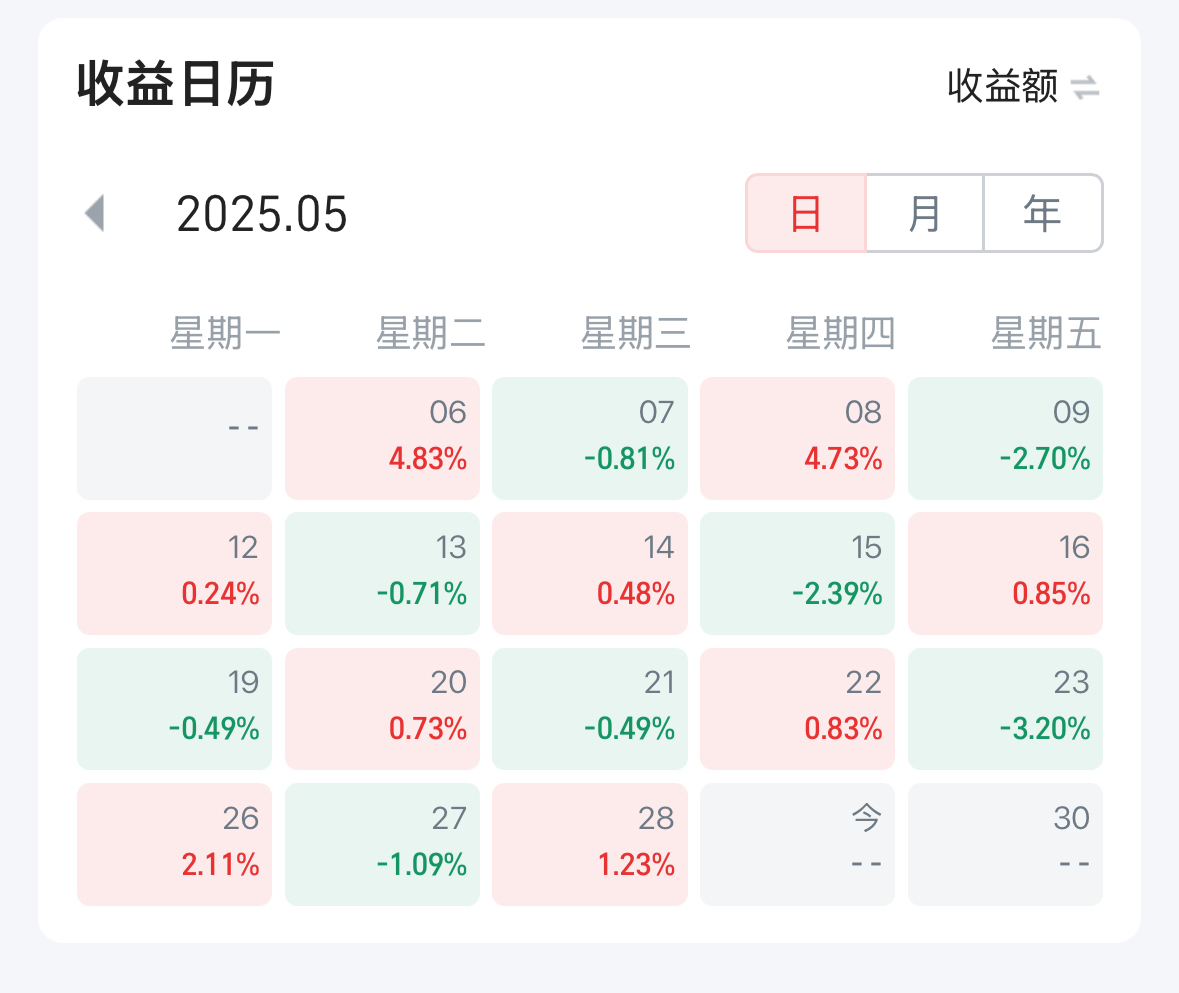This screenshot has width=1179, height=993.
Task: Tap day 23 showing -3.20%
Action: point(1005,709)
